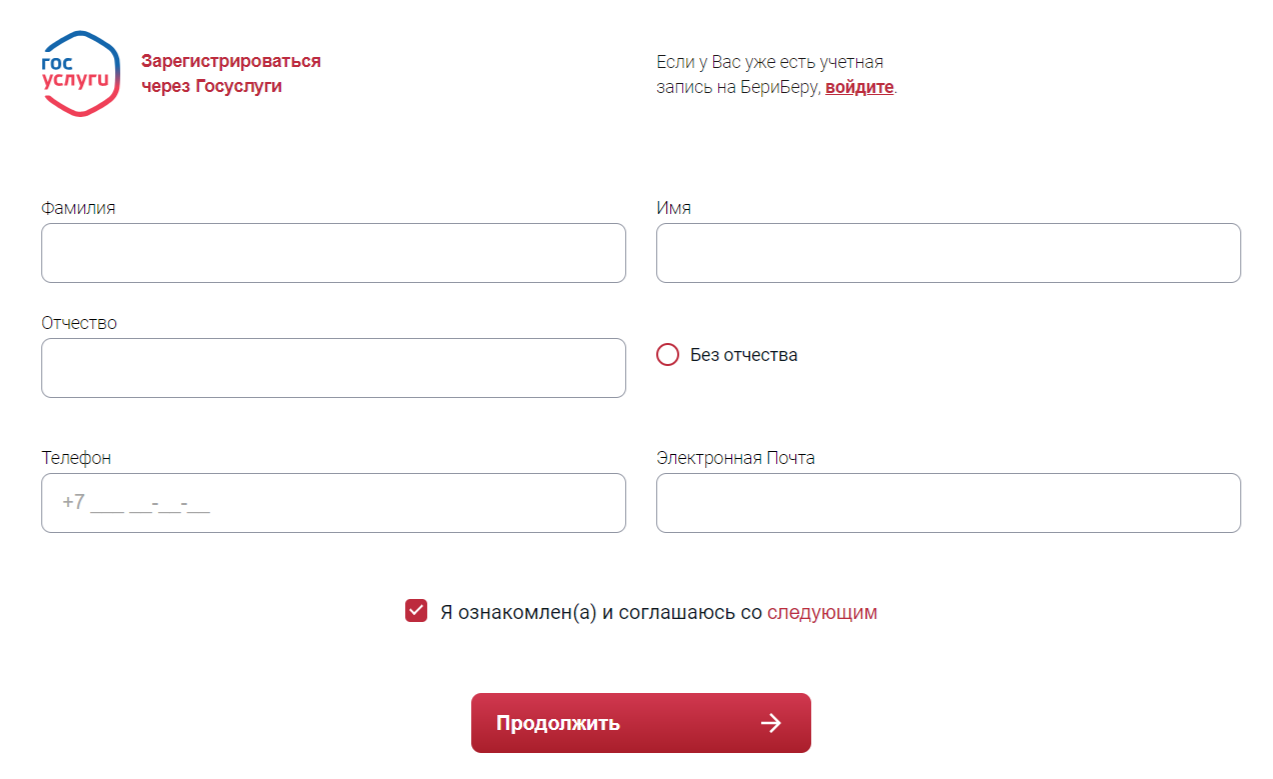Click the Телефон phone number field
Screen dimensions: 1273x779
333,503
